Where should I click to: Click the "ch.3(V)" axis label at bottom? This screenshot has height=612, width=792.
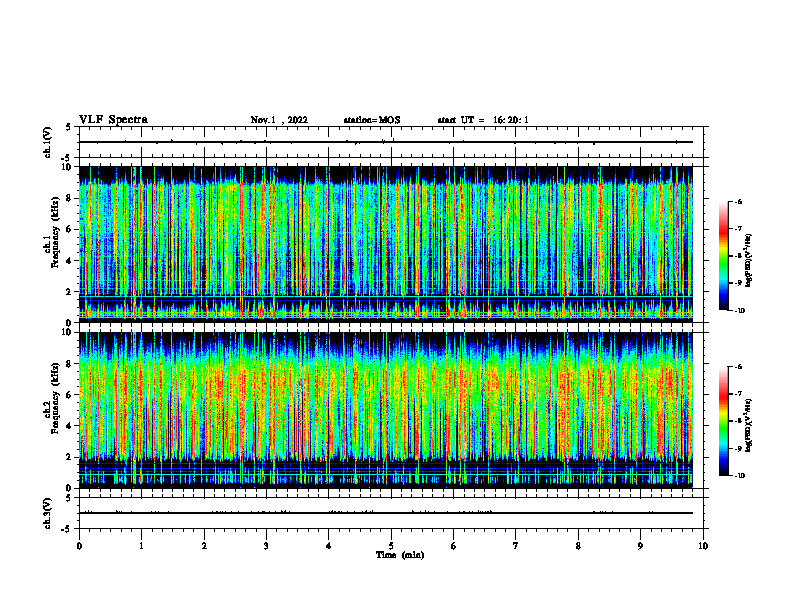(x=47, y=513)
